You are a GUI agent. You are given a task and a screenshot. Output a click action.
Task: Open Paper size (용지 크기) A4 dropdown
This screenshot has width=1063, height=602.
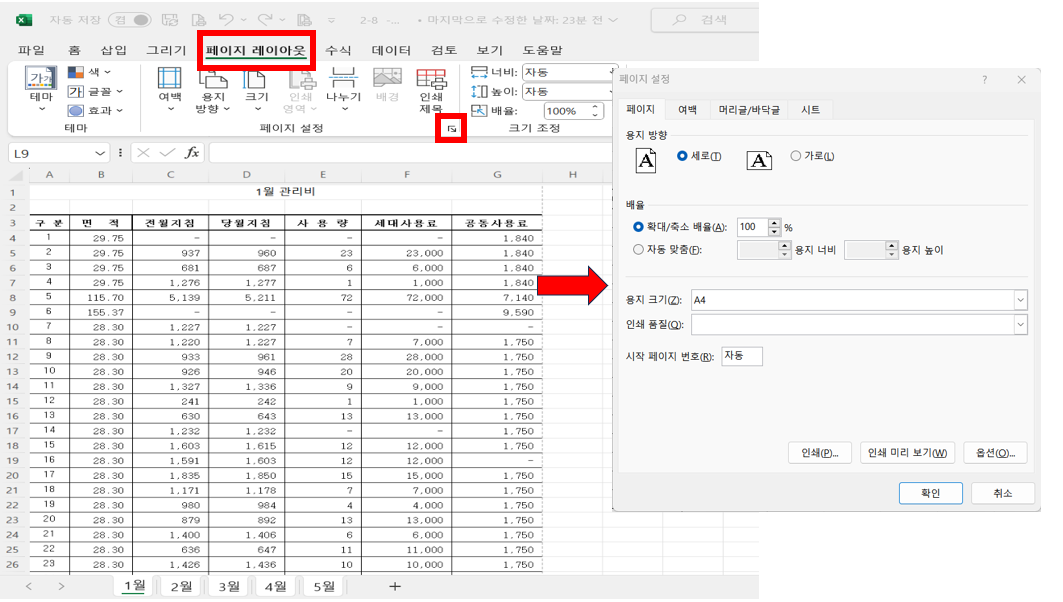(x=1020, y=300)
